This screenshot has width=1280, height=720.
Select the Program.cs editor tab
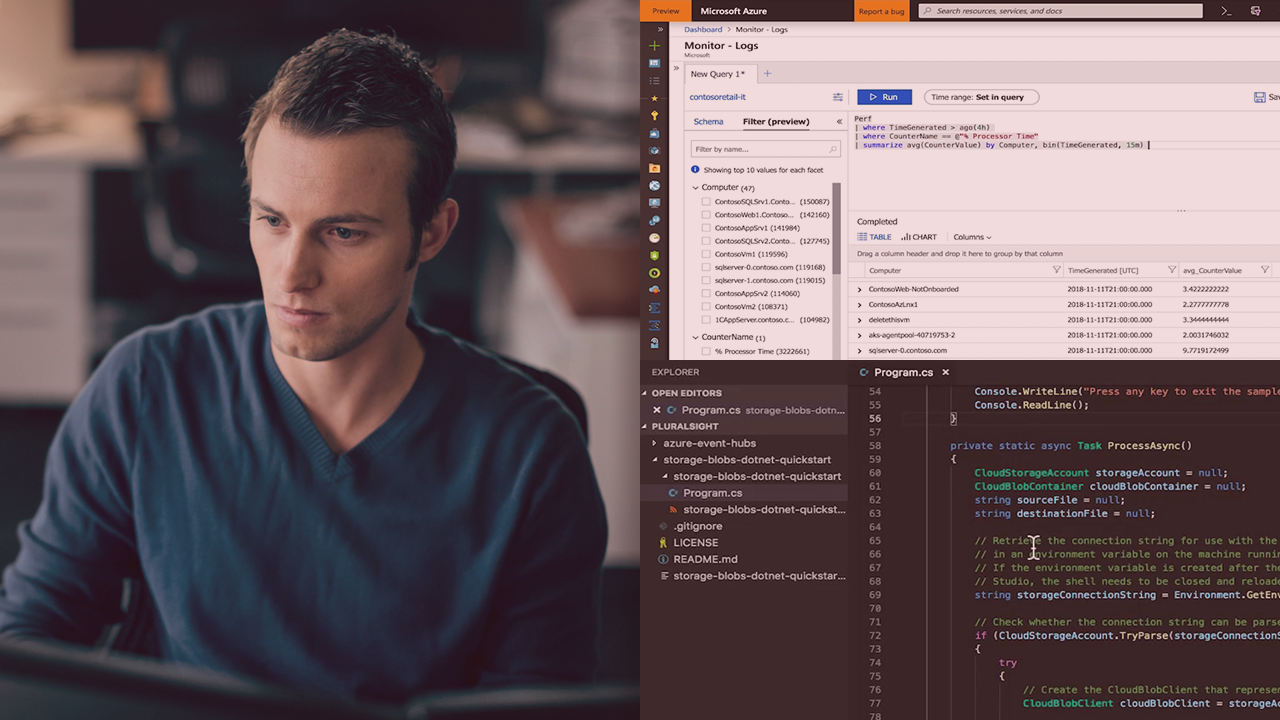[x=903, y=372]
